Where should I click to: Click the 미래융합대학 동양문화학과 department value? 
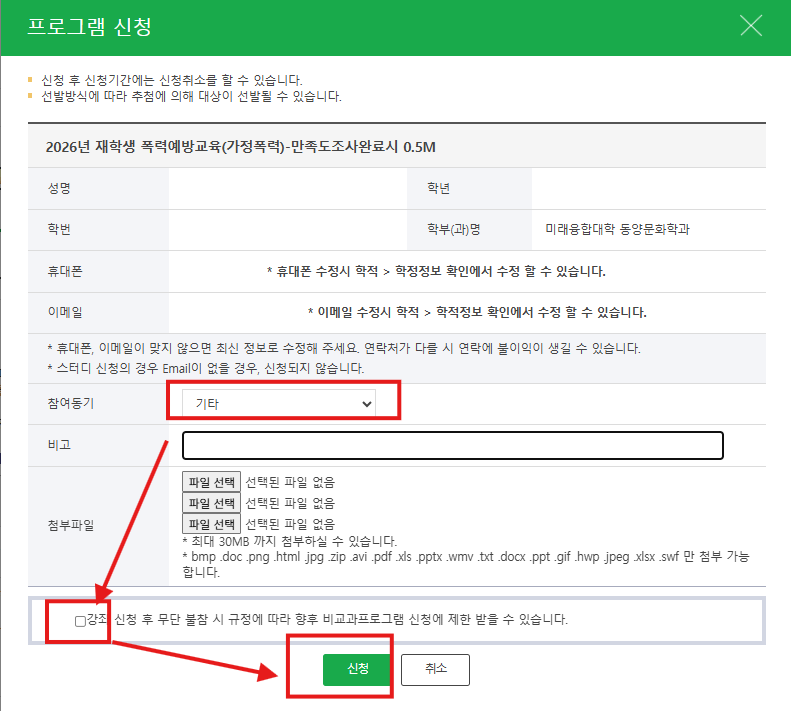tap(617, 229)
